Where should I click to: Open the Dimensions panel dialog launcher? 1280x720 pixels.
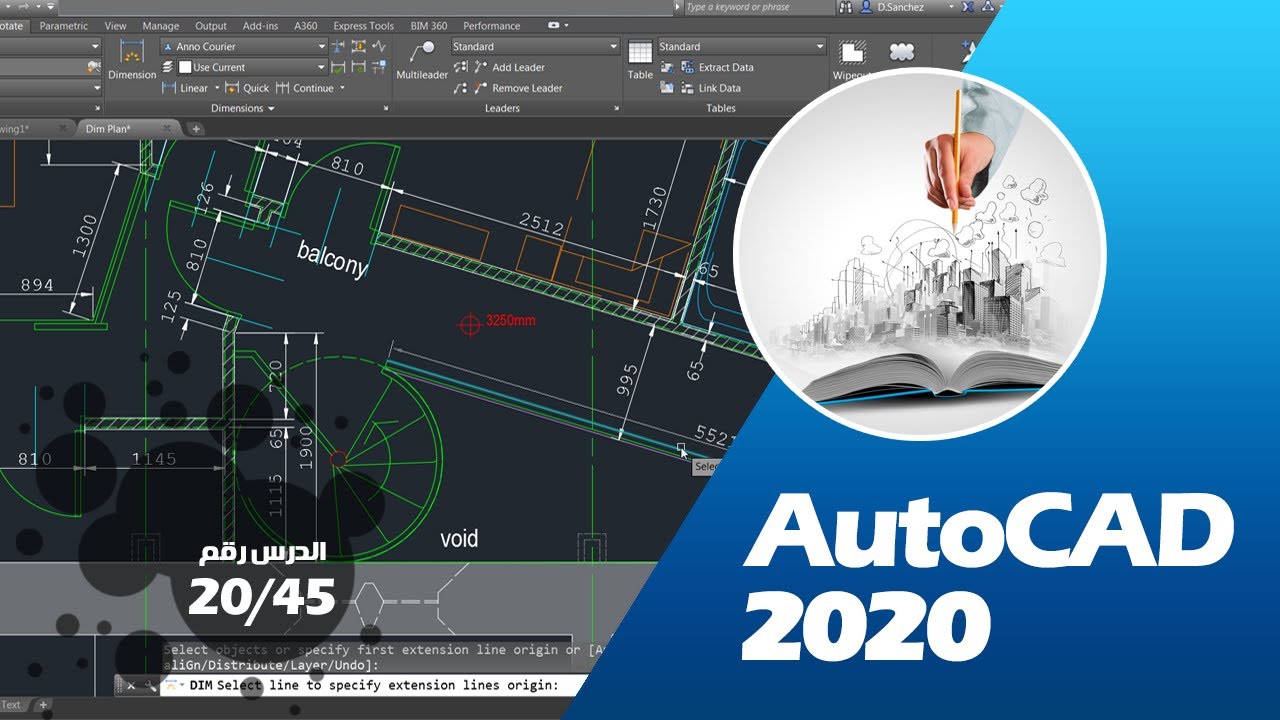coord(384,108)
